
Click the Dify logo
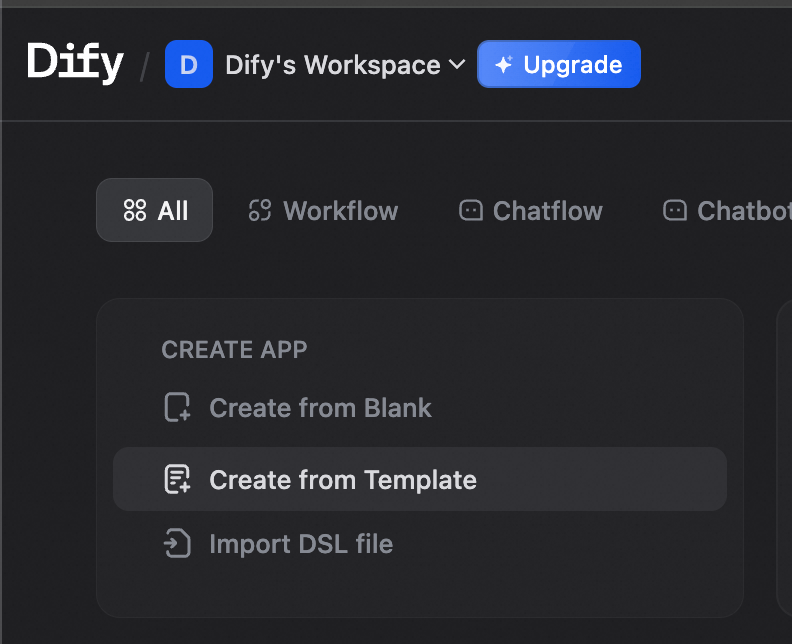coord(75,63)
